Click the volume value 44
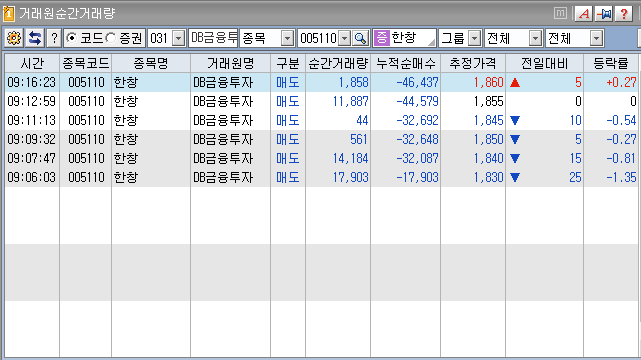Screen dimensions: 641x360 362,121
